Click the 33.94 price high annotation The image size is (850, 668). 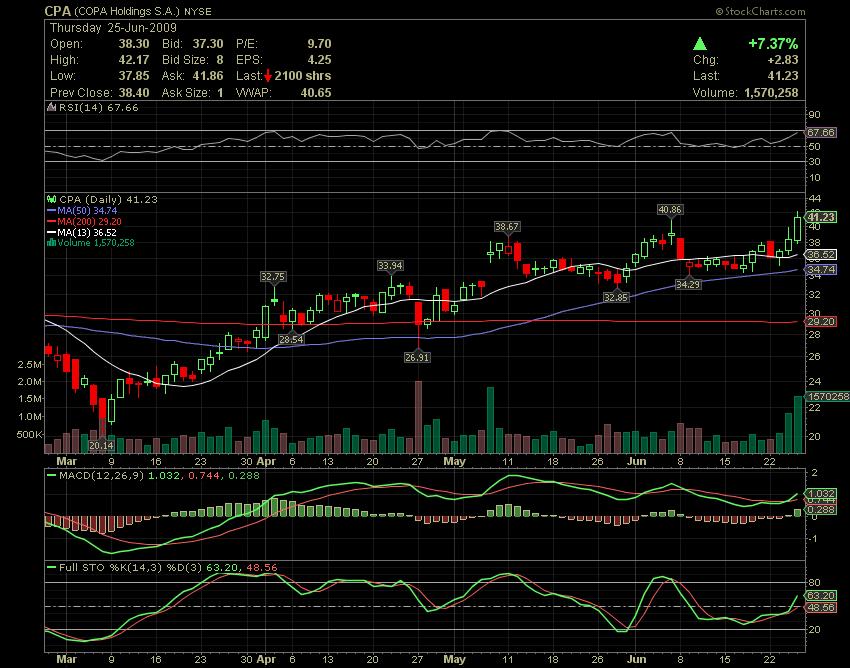tap(390, 265)
